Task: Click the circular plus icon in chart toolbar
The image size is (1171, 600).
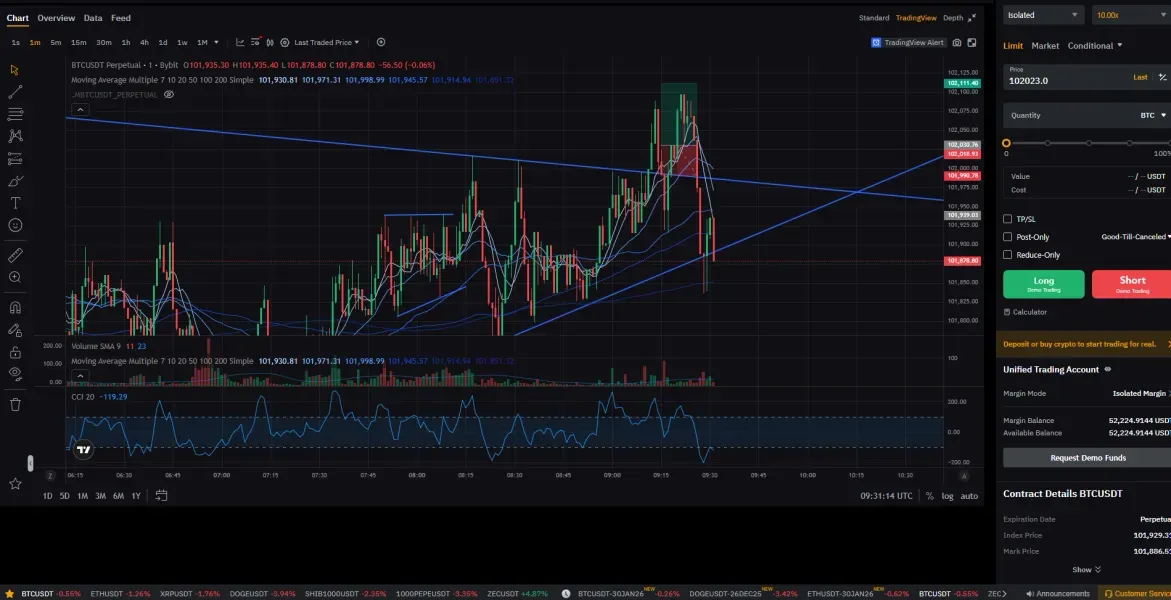Action: click(381, 43)
